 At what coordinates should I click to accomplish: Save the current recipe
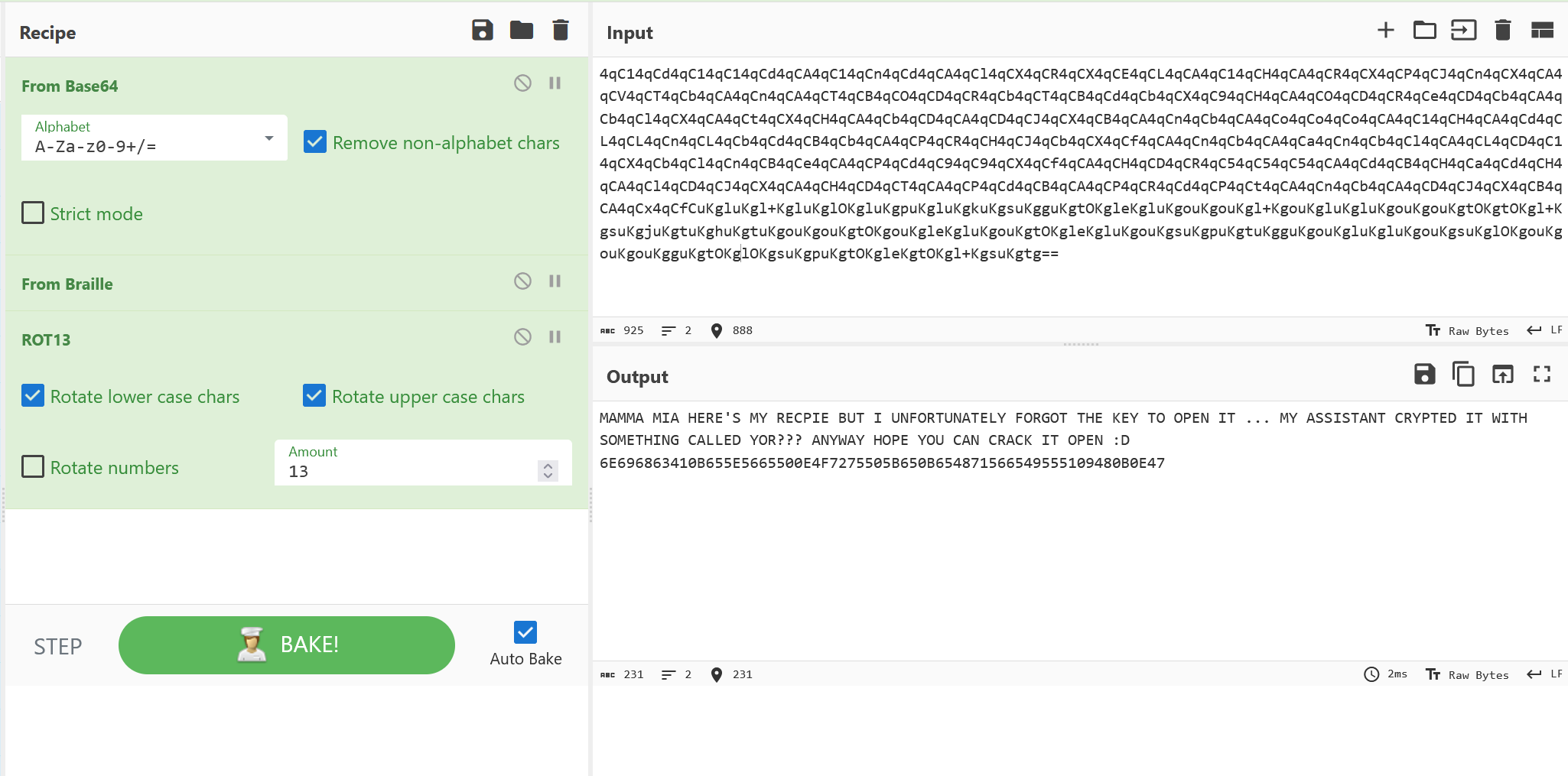(483, 31)
